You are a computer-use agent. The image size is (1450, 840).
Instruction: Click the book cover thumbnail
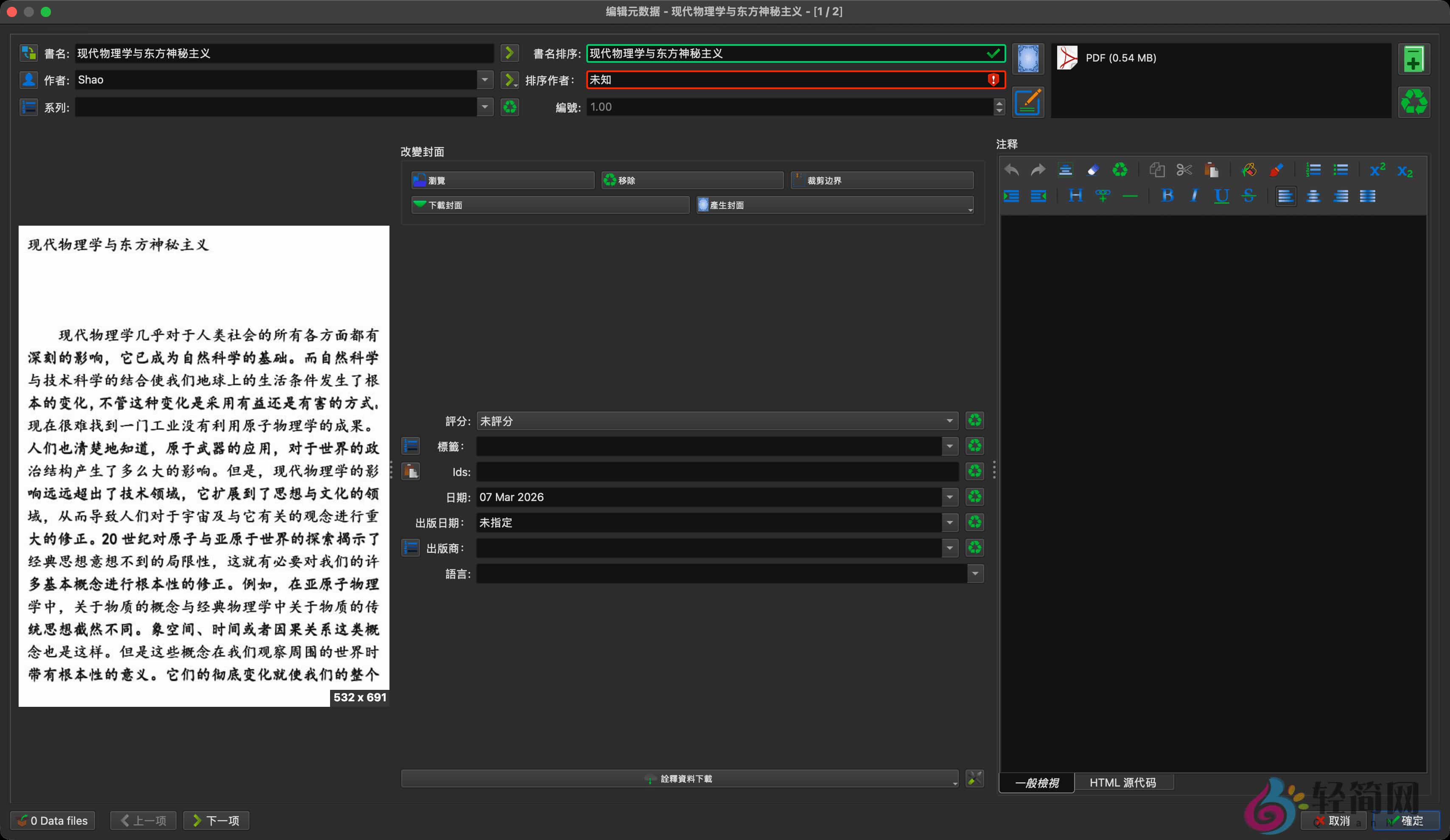(204, 466)
